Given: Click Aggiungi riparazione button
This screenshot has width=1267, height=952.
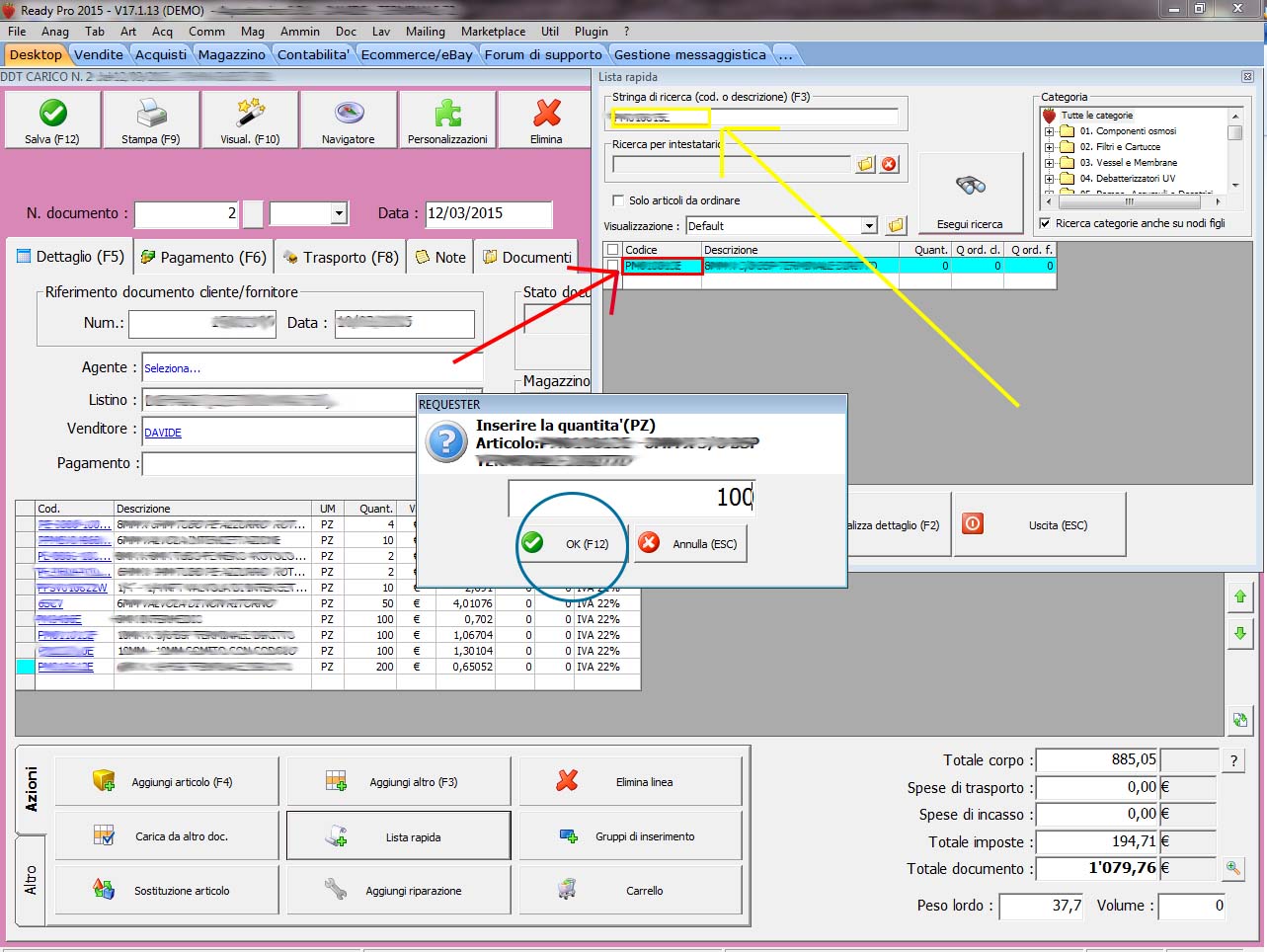Looking at the screenshot, I should click(x=399, y=891).
